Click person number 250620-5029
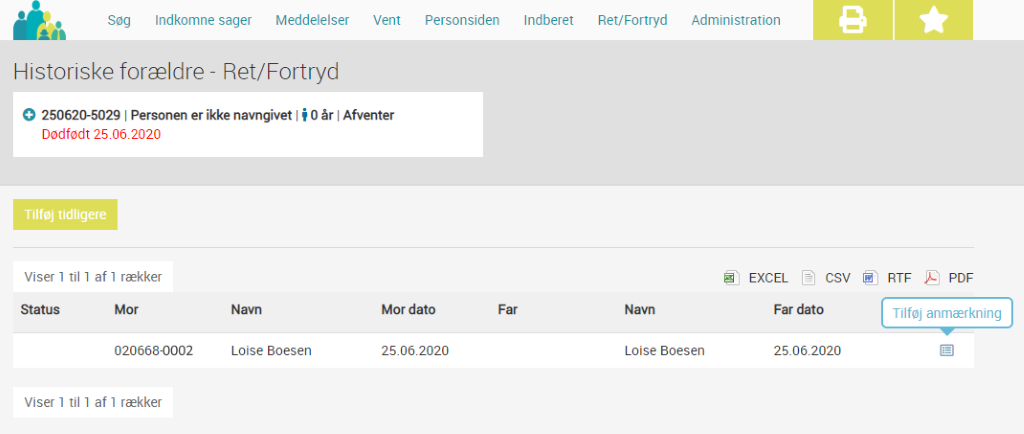 tap(81, 116)
